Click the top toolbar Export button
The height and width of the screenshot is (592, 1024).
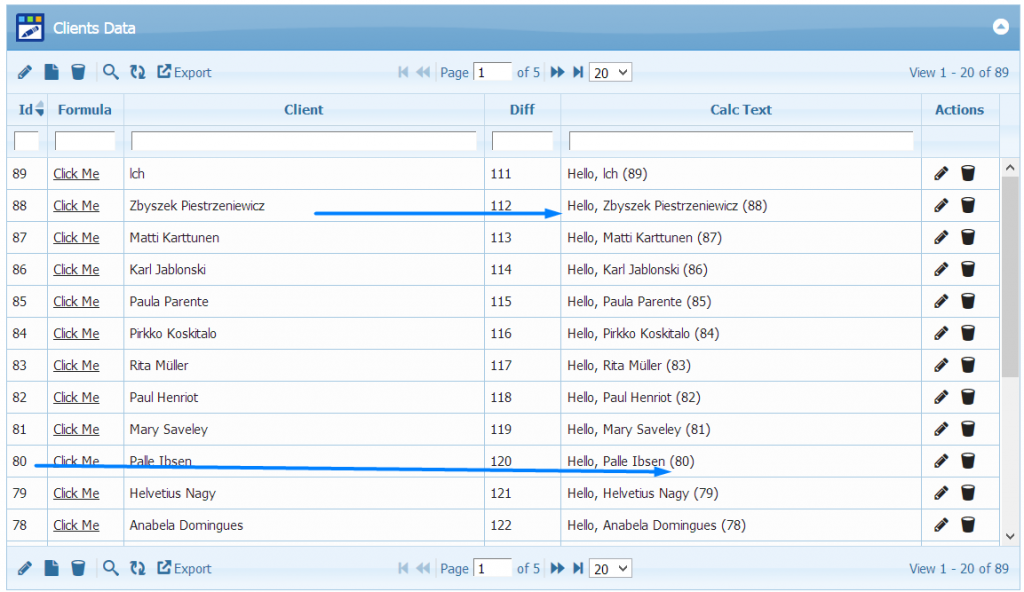click(x=185, y=72)
